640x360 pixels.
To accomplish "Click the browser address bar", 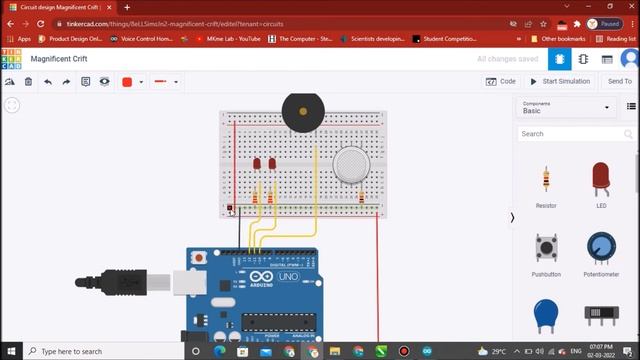I will (x=282, y=24).
